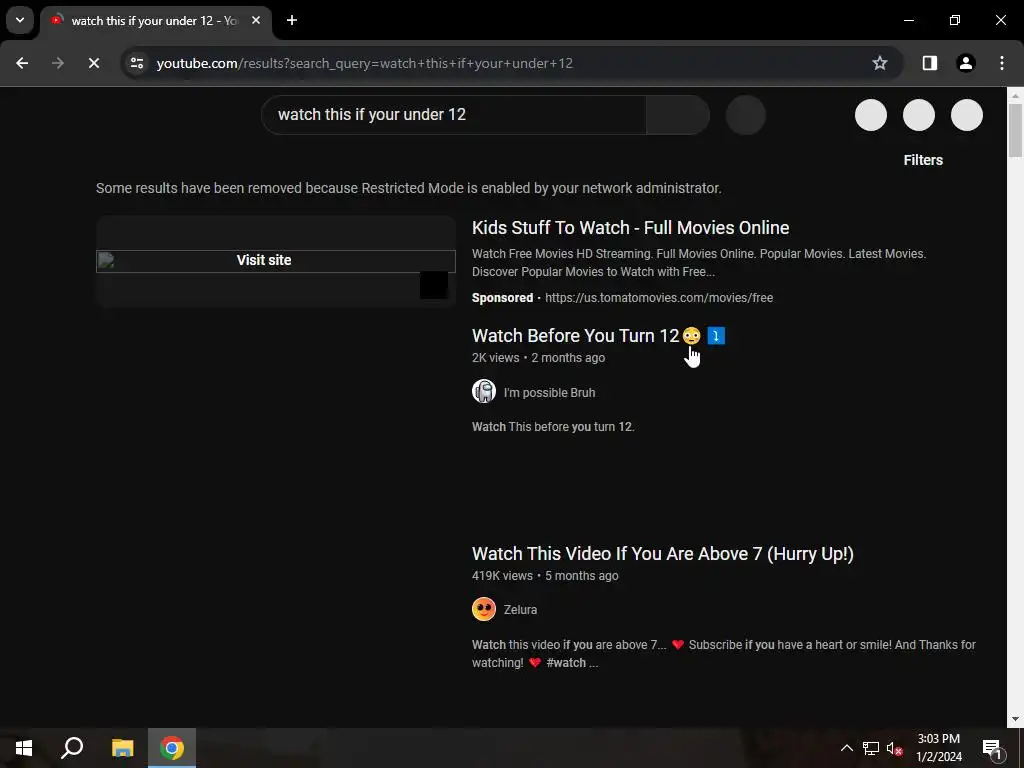This screenshot has width=1024, height=768.
Task: Click the '419K views' text
Action: [502, 575]
